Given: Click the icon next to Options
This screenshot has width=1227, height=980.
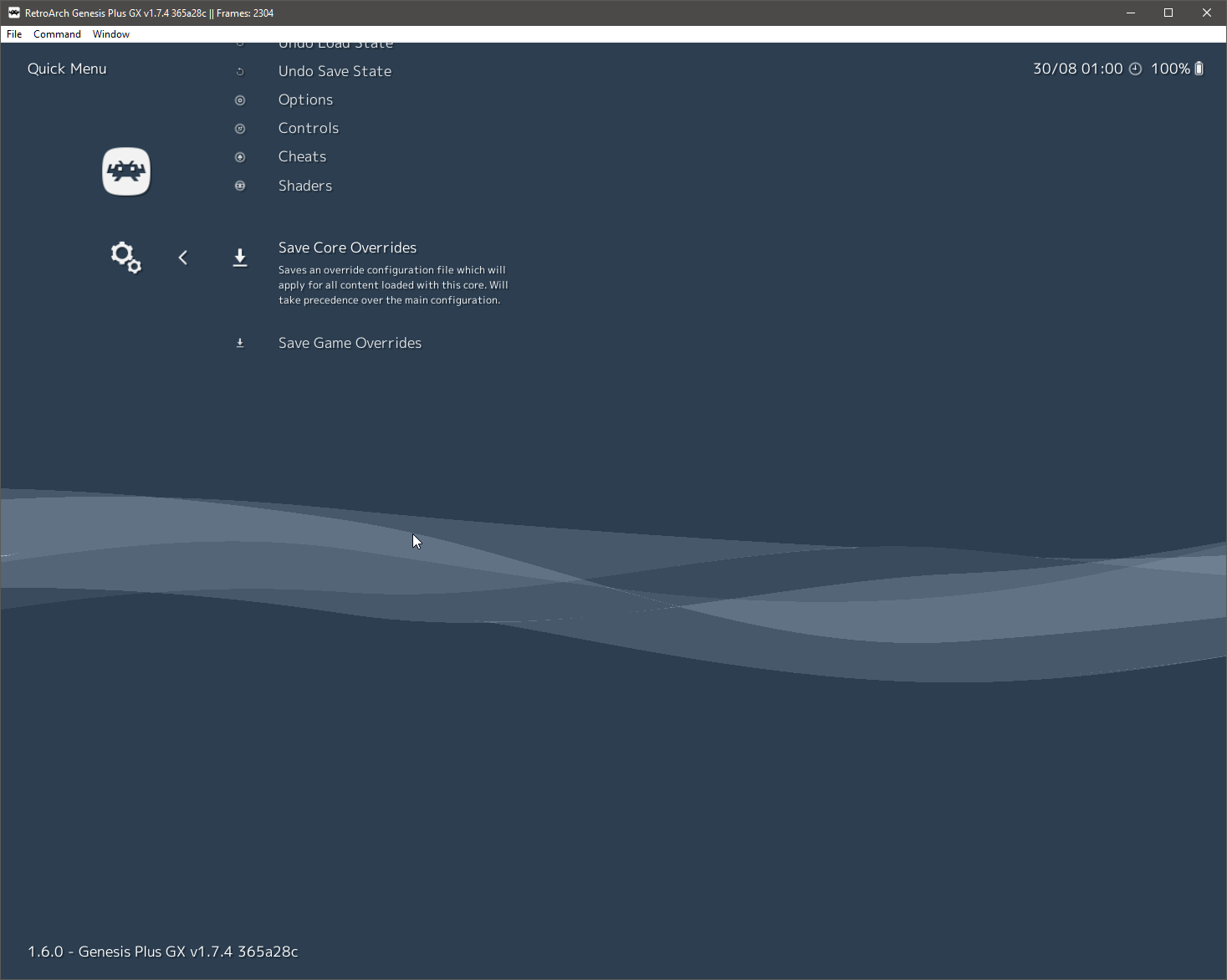Looking at the screenshot, I should point(240,100).
